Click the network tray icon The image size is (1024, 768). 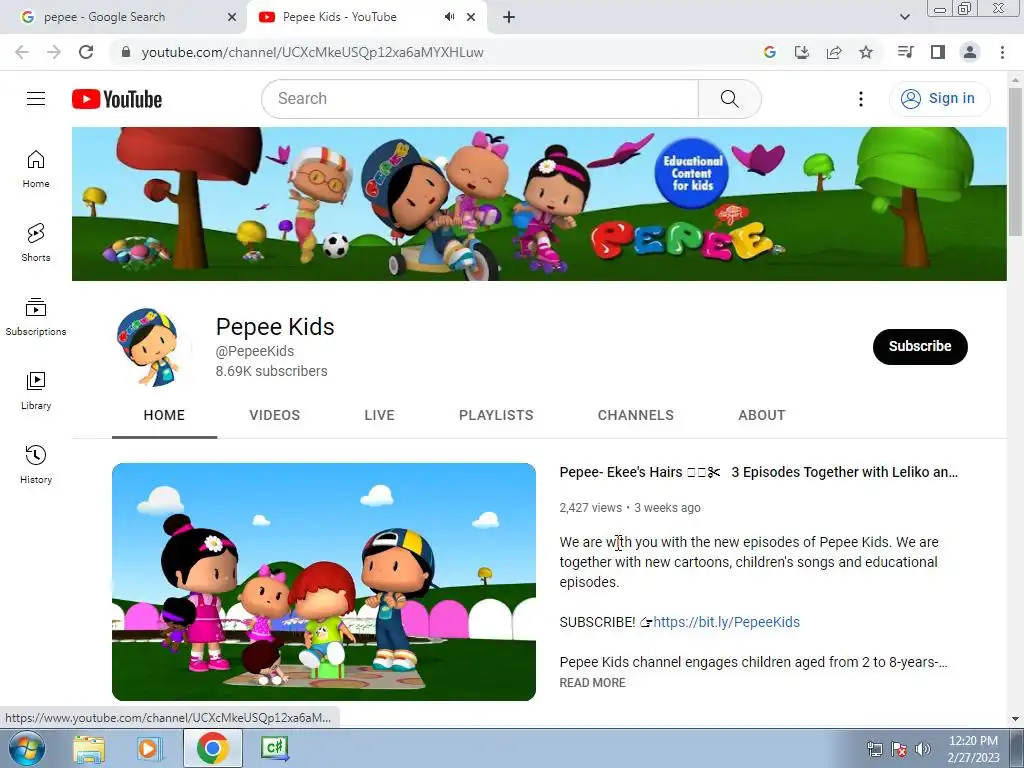coord(874,749)
